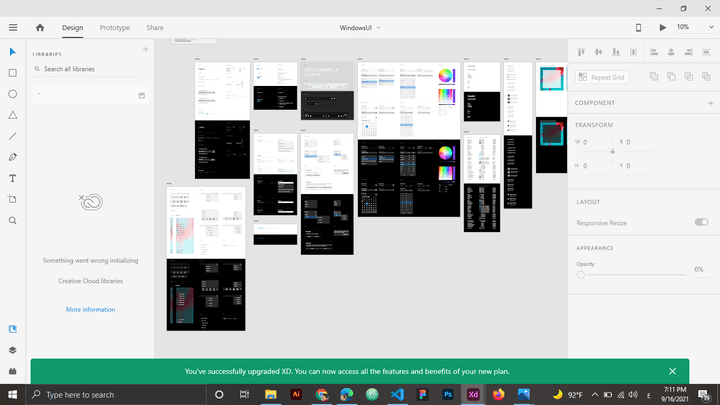This screenshot has height=405, width=720.
Task: Select the Pen tool
Action: (13, 157)
